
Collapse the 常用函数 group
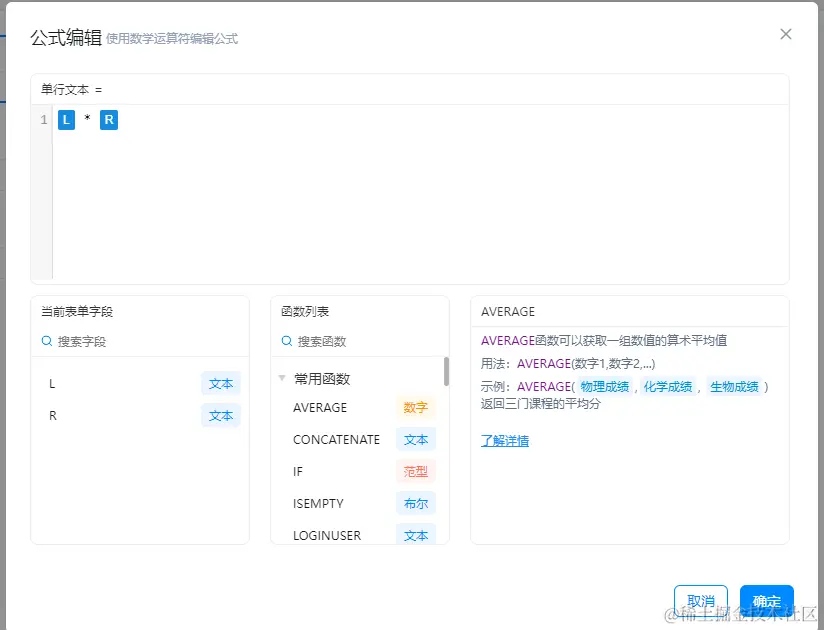coord(282,378)
